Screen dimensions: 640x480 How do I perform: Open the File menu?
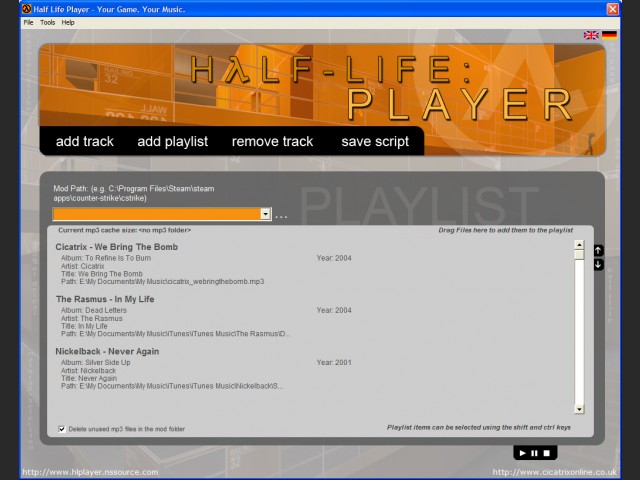(28, 22)
